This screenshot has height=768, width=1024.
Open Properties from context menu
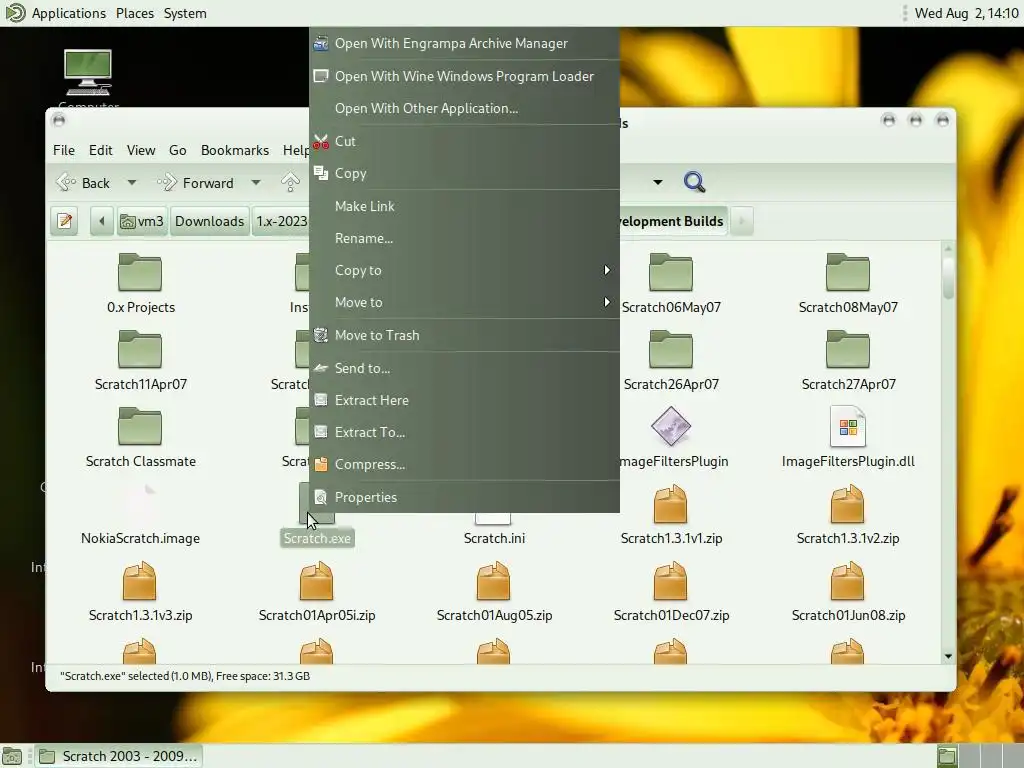point(464,497)
